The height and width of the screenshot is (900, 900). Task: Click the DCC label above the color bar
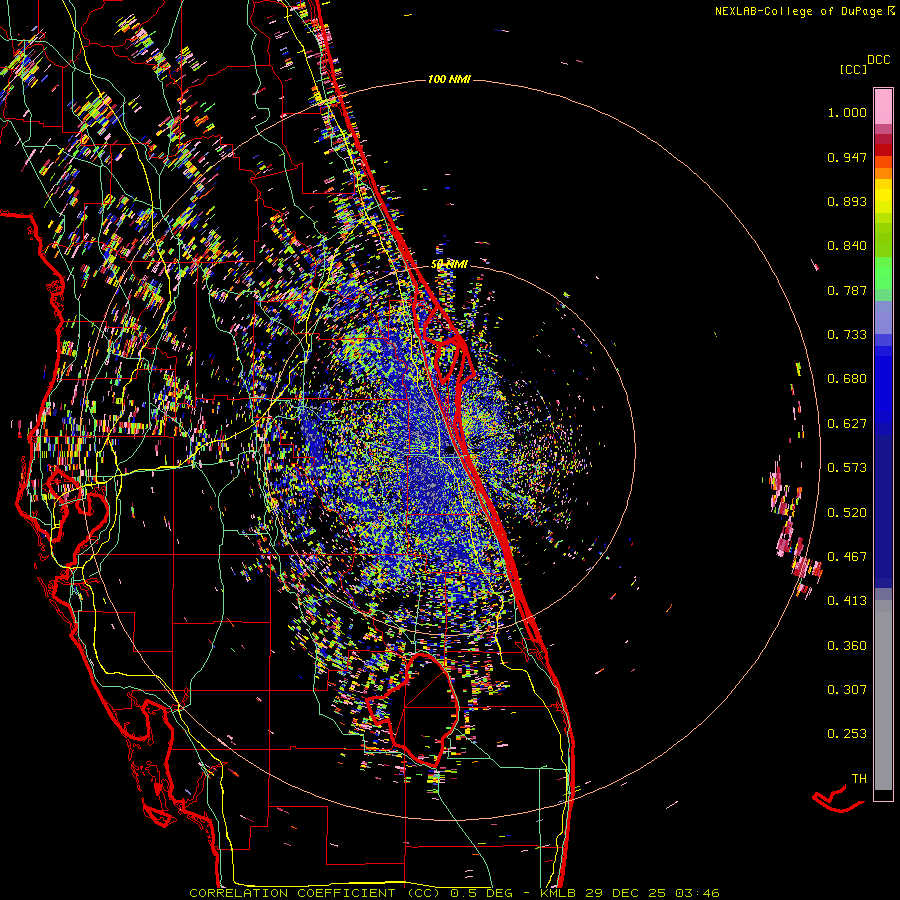[x=878, y=60]
